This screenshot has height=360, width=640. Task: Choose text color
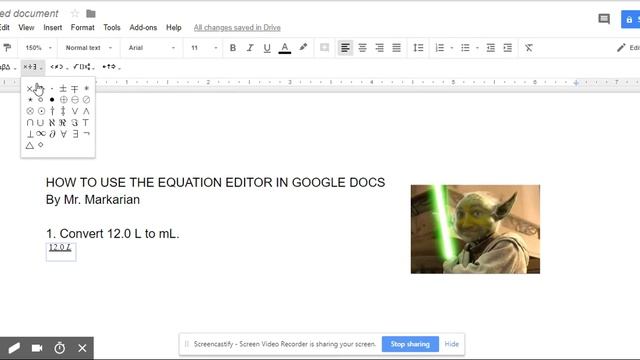(284, 48)
